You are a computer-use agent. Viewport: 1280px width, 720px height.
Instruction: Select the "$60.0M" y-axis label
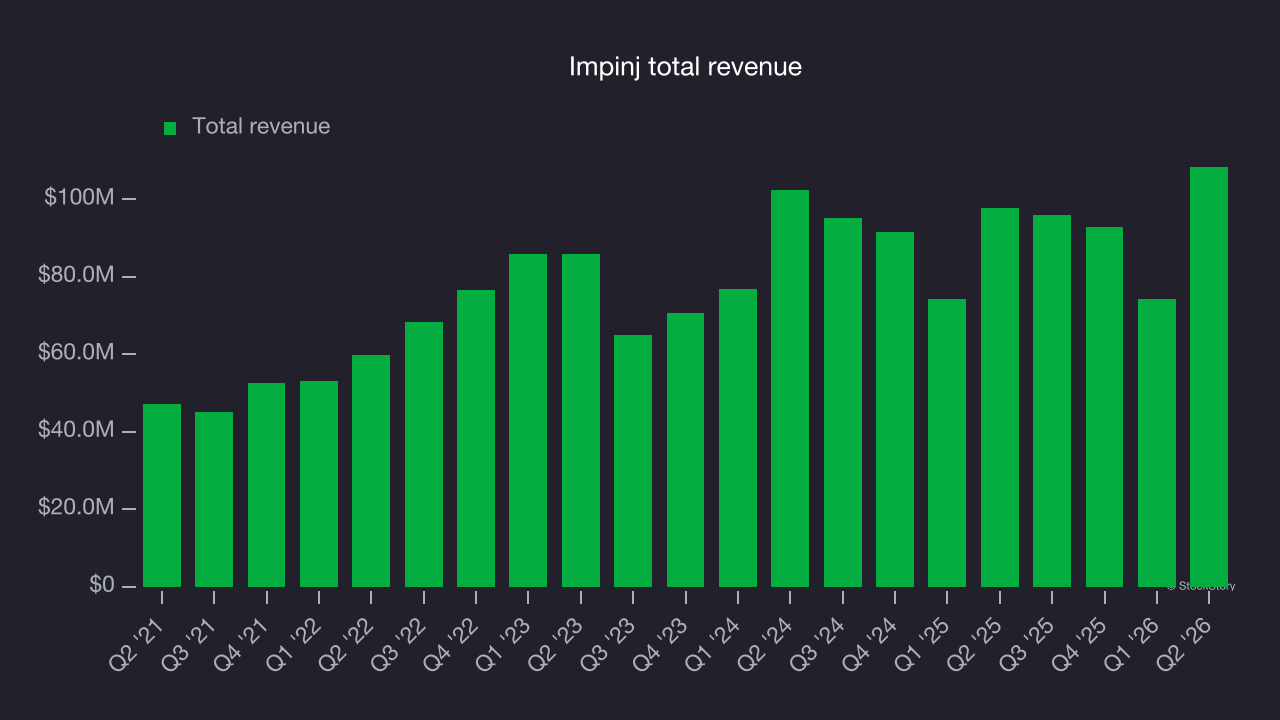(76, 353)
